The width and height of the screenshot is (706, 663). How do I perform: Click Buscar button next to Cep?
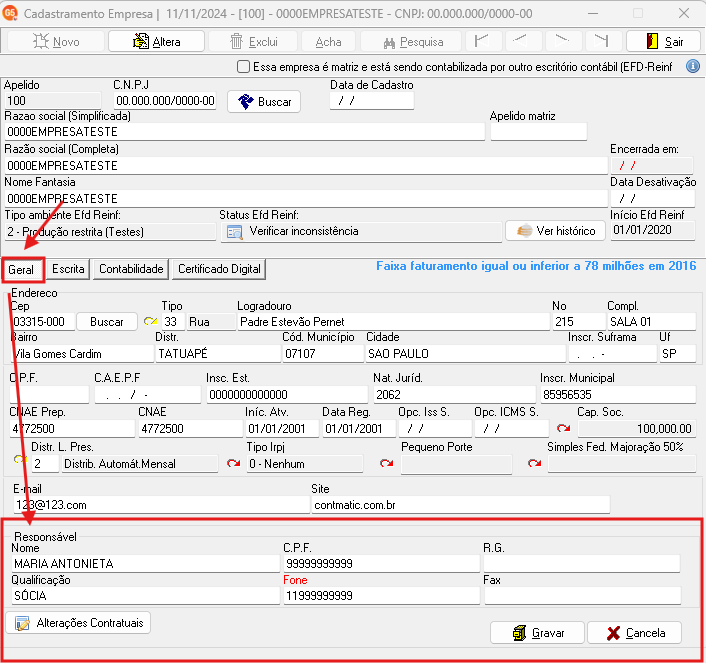coord(107,322)
